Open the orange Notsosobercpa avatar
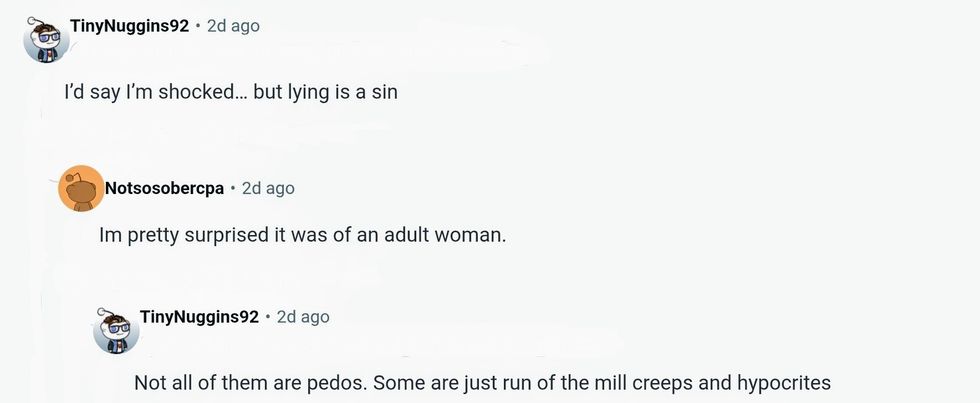The width and height of the screenshot is (980, 403). [x=82, y=188]
